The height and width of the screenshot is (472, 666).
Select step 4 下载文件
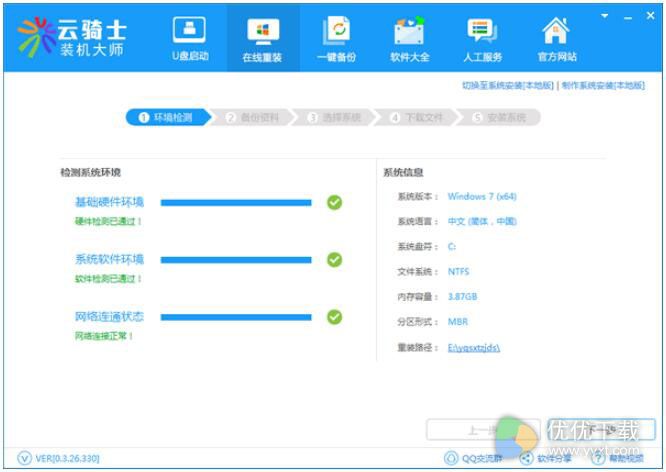click(417, 117)
